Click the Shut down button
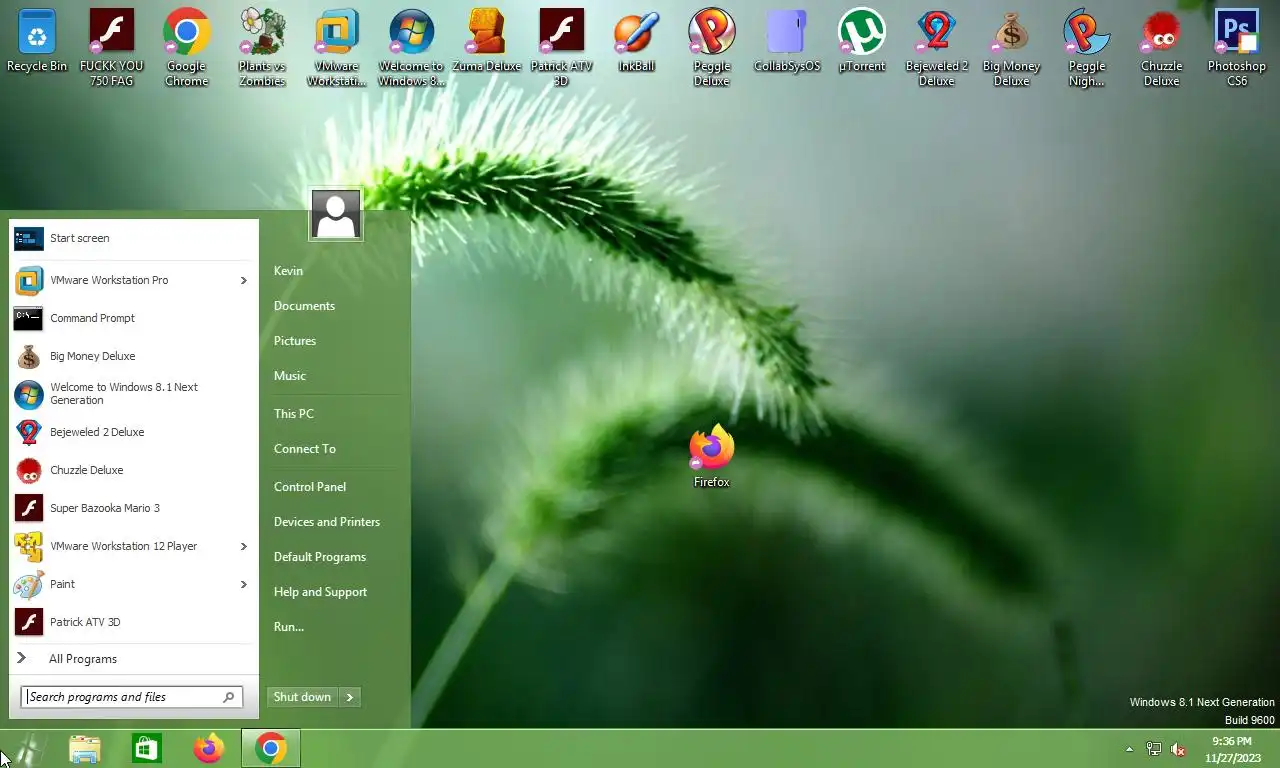 coord(302,697)
